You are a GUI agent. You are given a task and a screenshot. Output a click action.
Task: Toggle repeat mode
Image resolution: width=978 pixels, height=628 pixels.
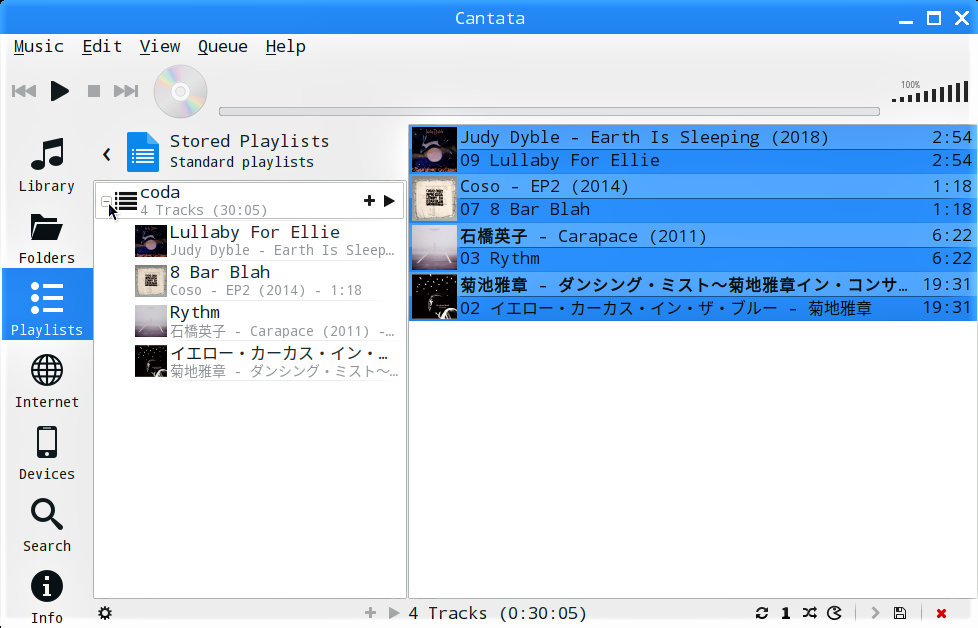coord(762,613)
